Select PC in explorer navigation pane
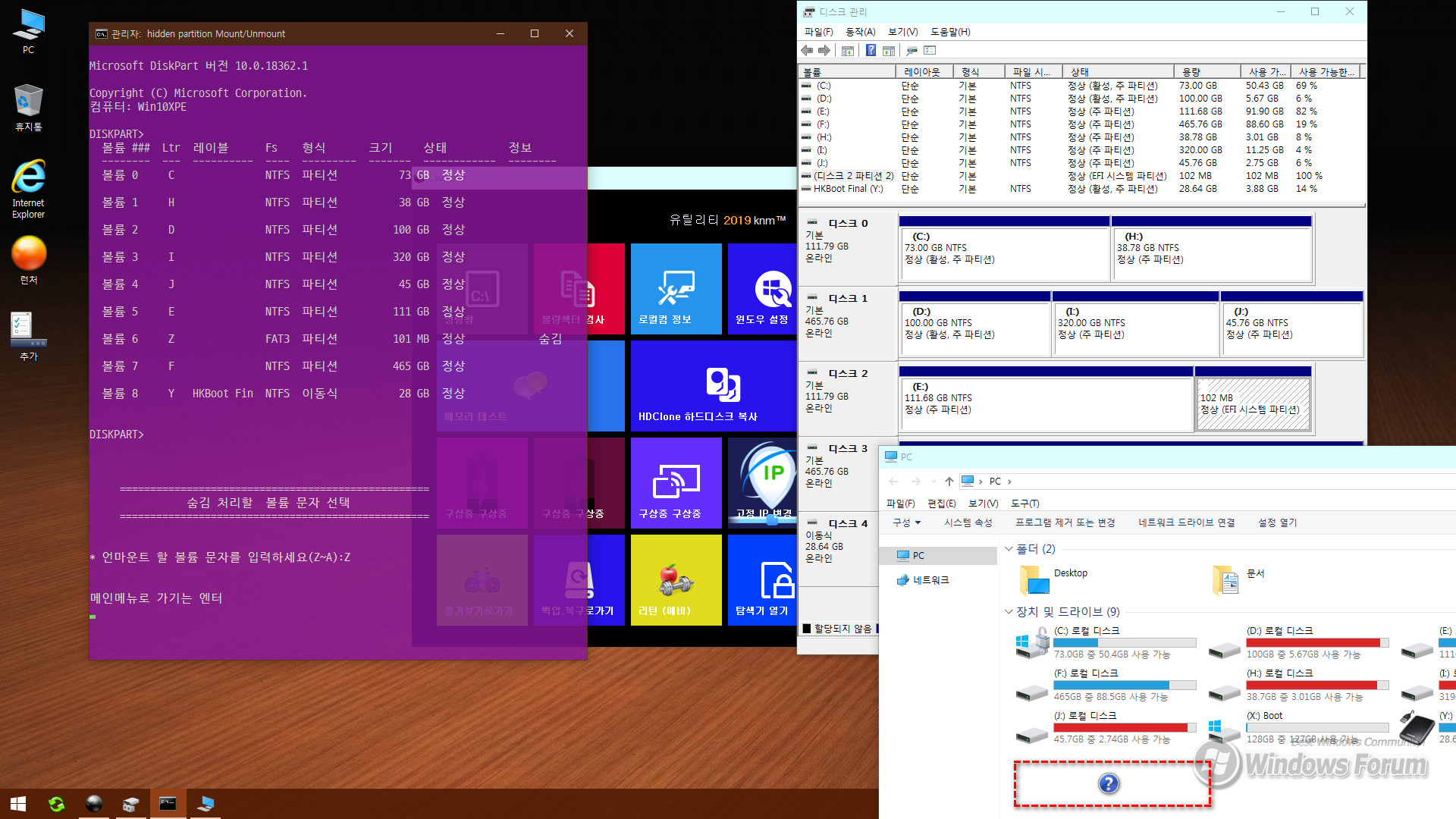 click(x=938, y=556)
